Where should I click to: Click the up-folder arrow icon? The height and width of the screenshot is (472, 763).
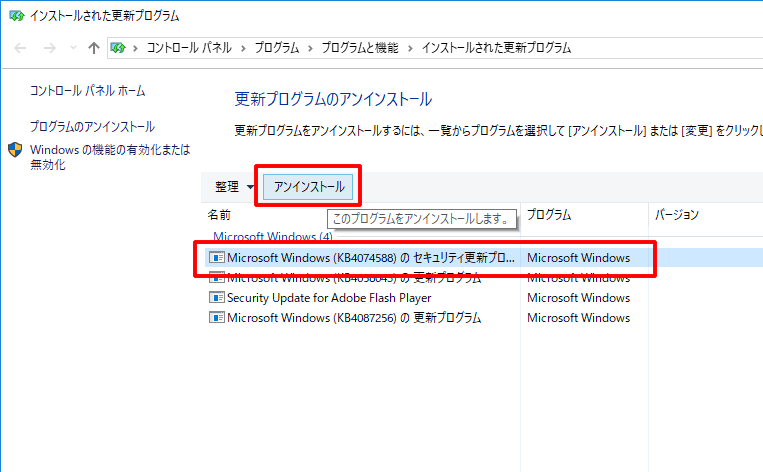[93, 48]
